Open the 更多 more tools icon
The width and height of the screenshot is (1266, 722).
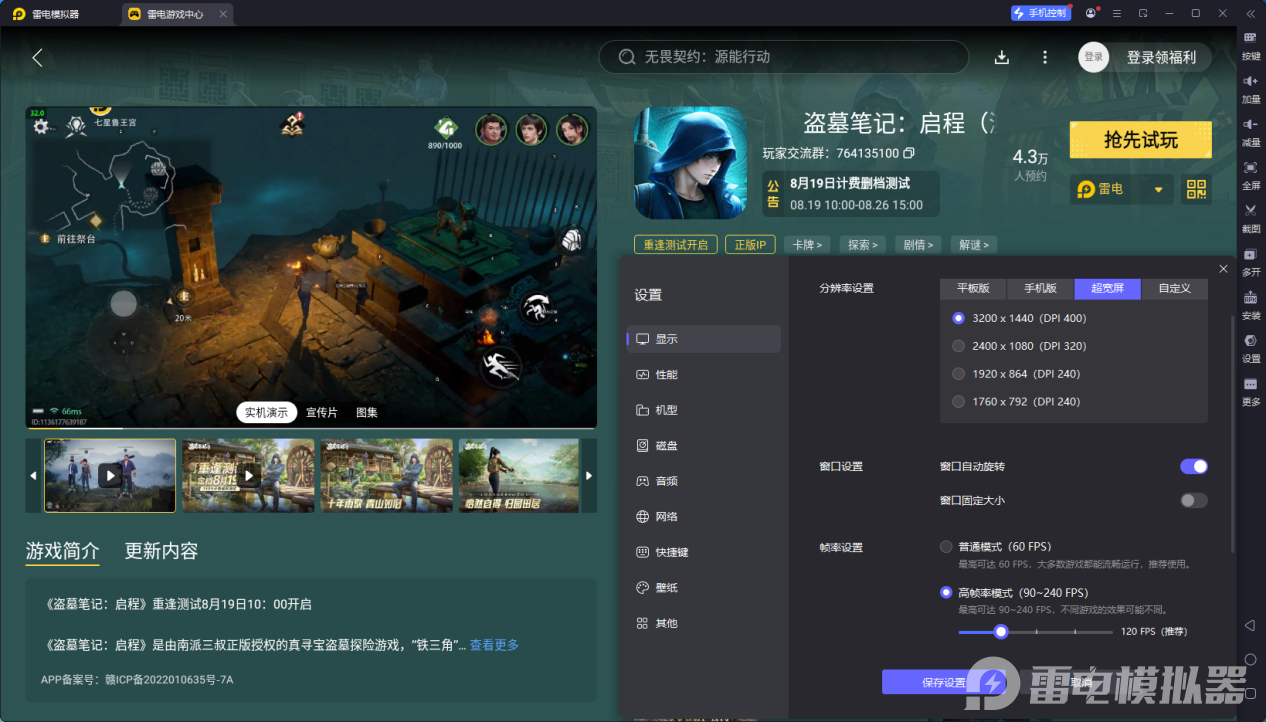coord(1250,384)
